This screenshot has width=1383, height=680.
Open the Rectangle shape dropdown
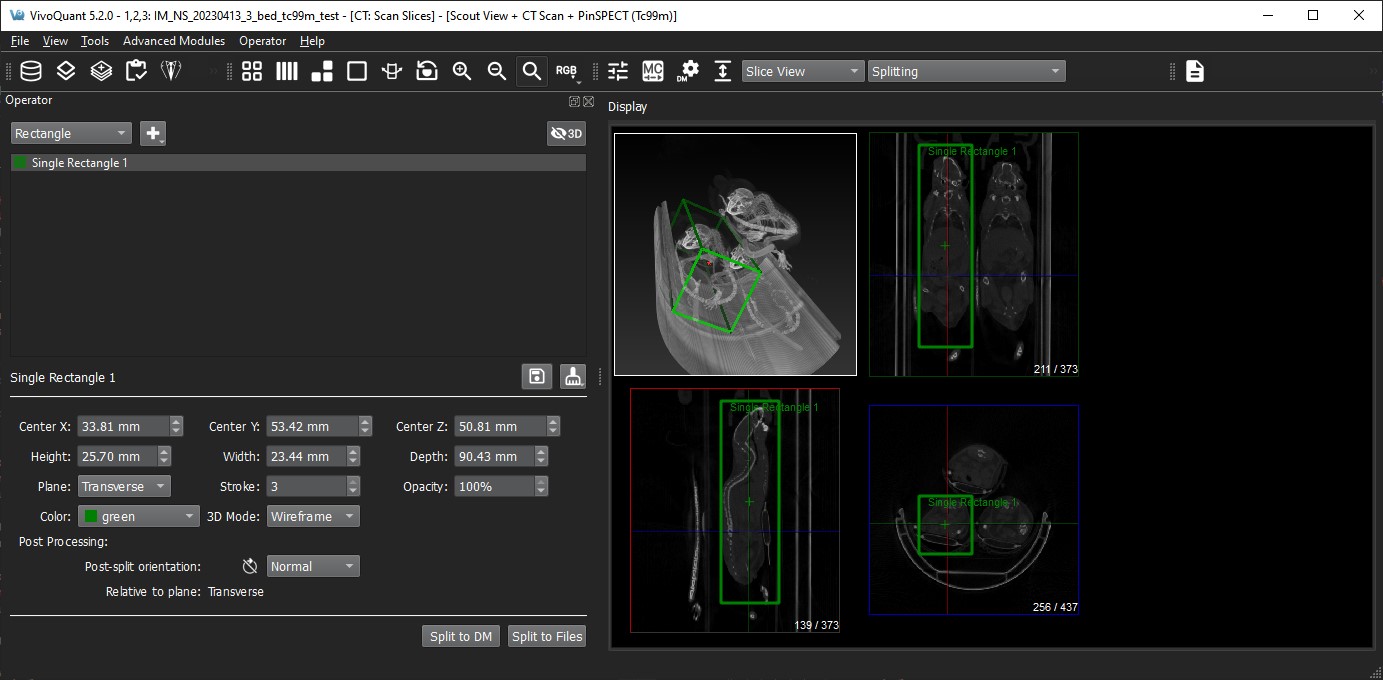coord(71,133)
